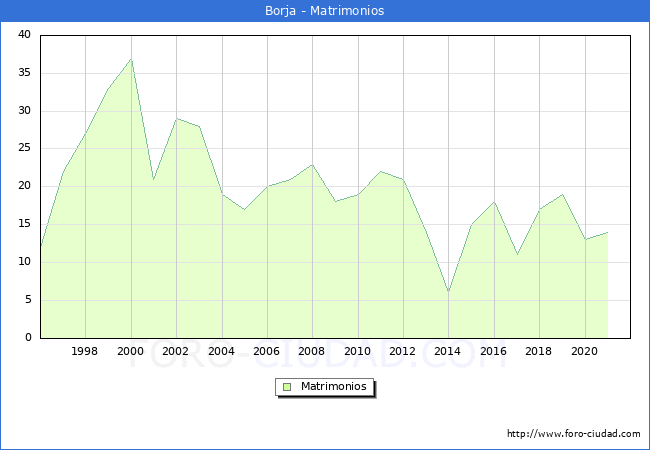The image size is (650, 450).
Task: Click the x-axis label 2006
Action: pos(267,351)
